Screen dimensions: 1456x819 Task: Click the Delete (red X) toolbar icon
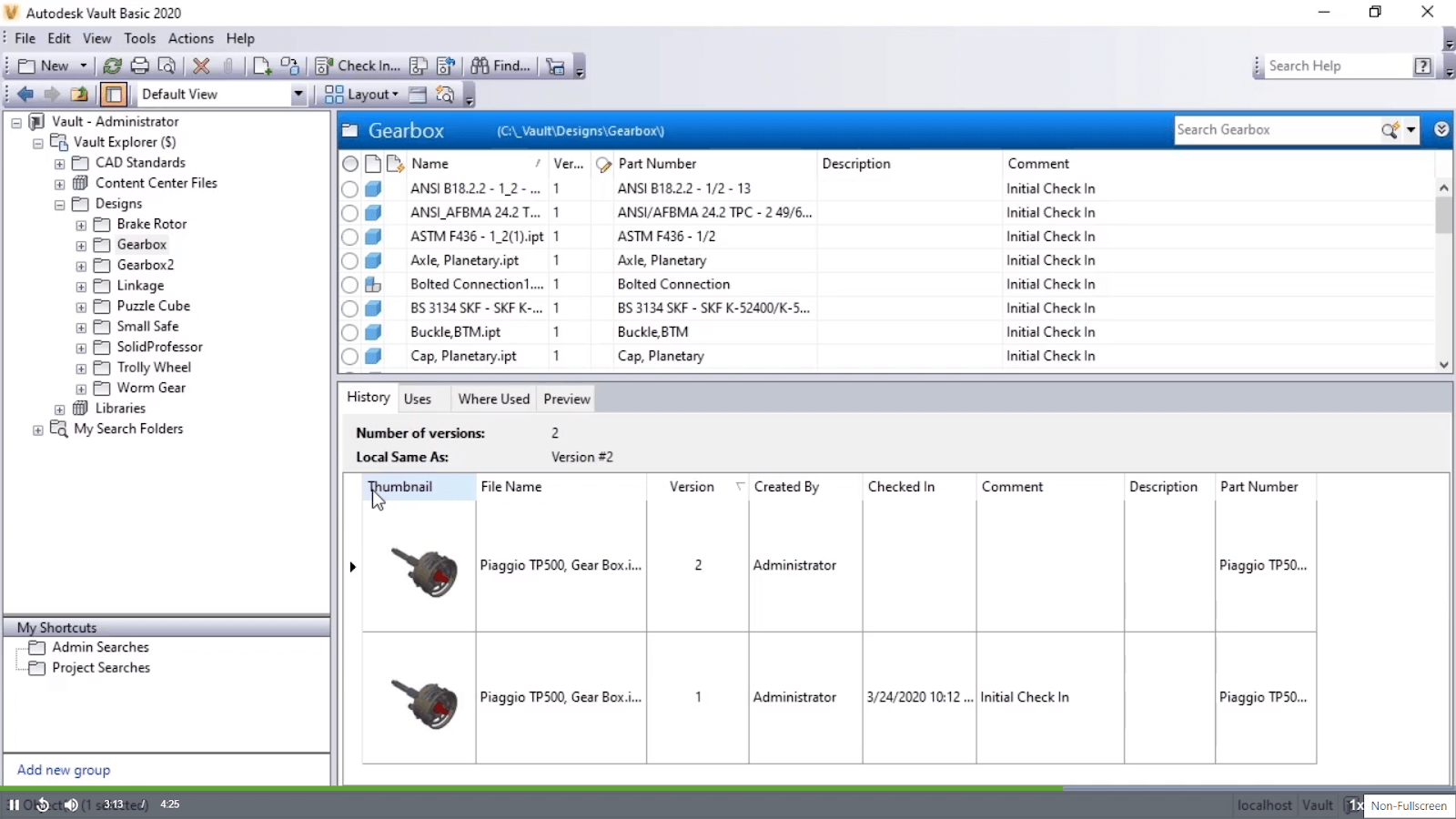coord(201,66)
